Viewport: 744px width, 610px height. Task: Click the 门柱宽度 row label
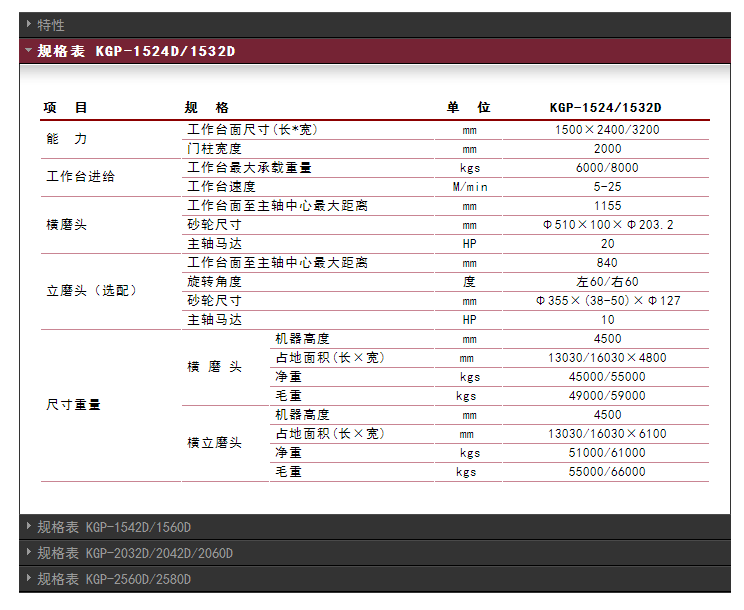[214, 148]
